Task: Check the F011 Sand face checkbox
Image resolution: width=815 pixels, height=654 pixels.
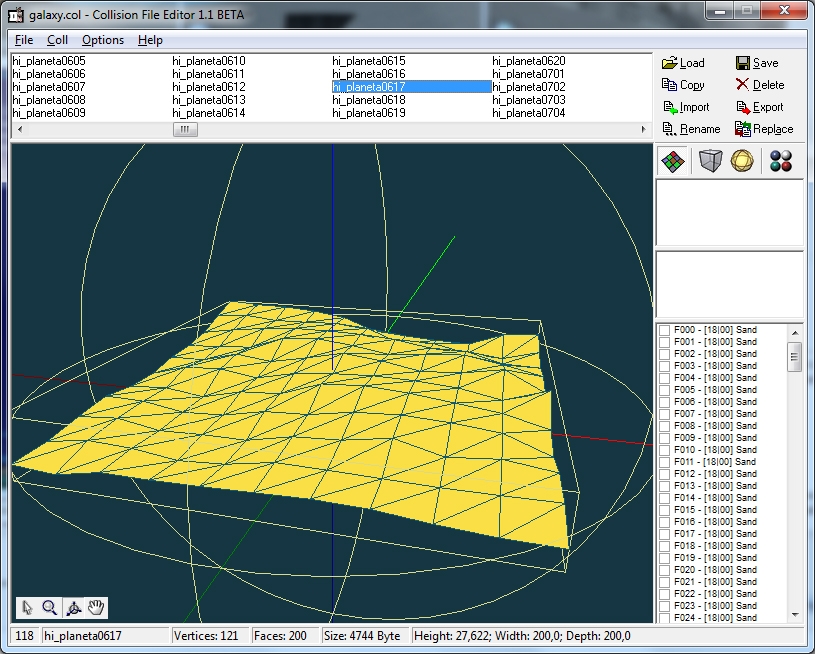Action: [x=664, y=462]
